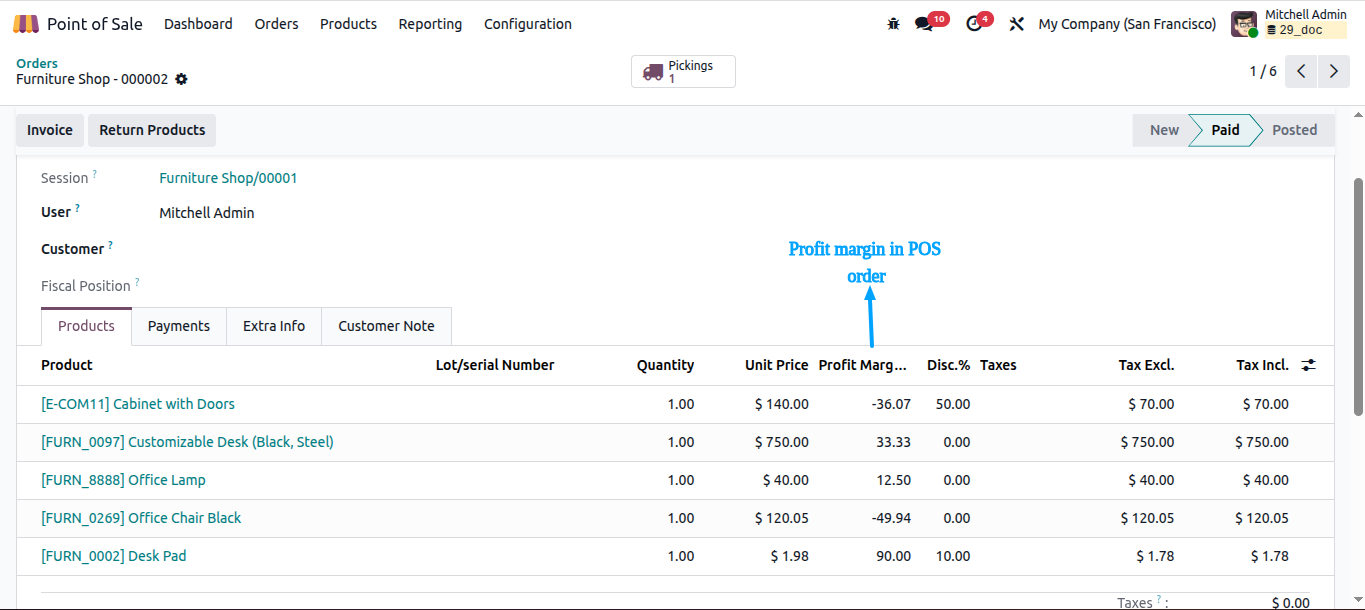Screen dimensions: 1365x610
Task: Select the Posted status stage
Action: point(1294,130)
